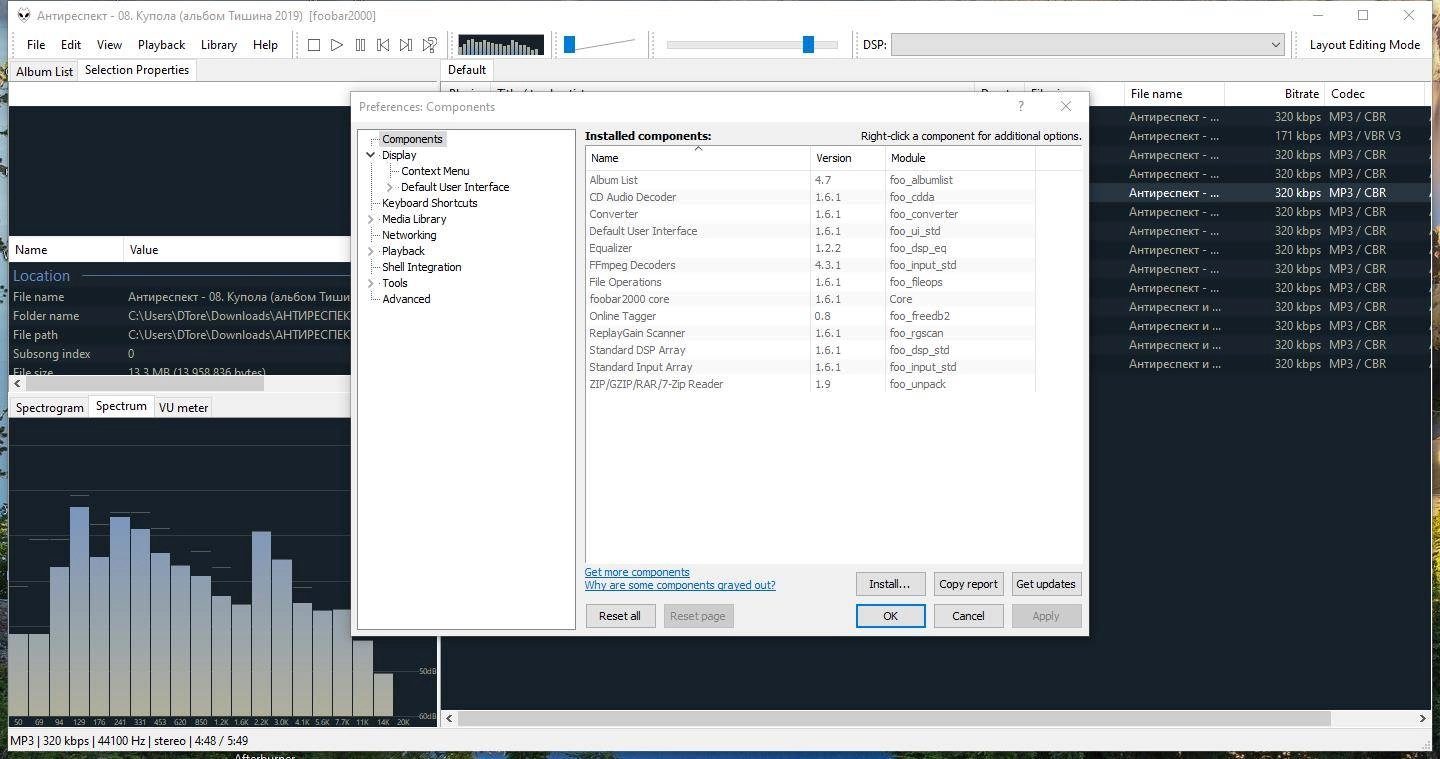Open the Library menu
This screenshot has height=759, width=1440.
click(219, 45)
